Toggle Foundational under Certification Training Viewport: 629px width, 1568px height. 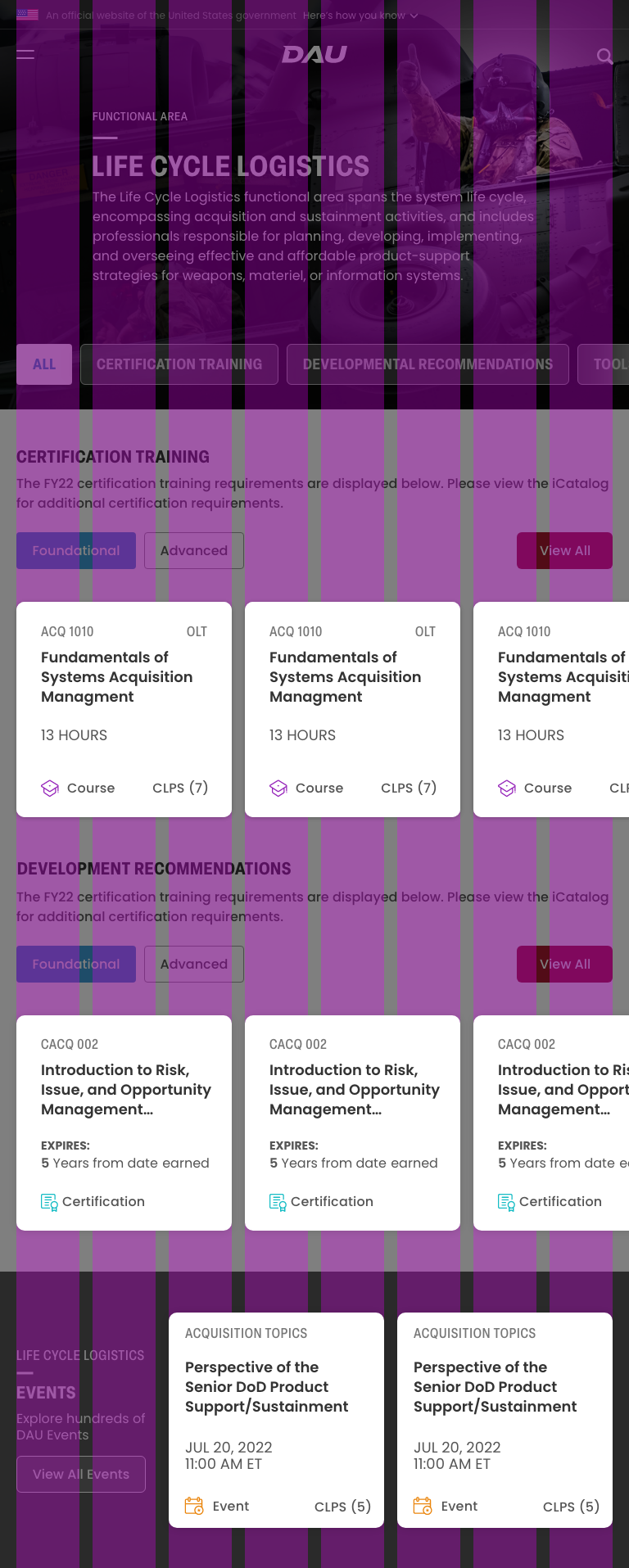tap(76, 551)
